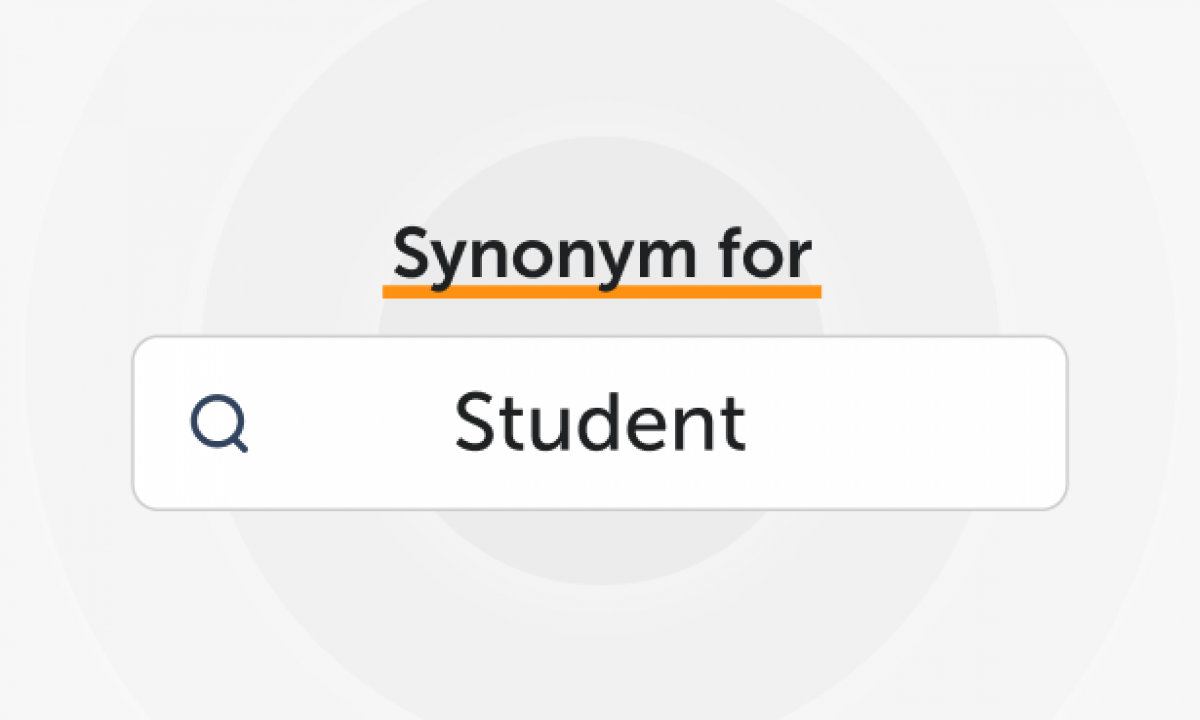Place cursor after the final t in Student
The image size is (1200, 720).
[x=747, y=422]
